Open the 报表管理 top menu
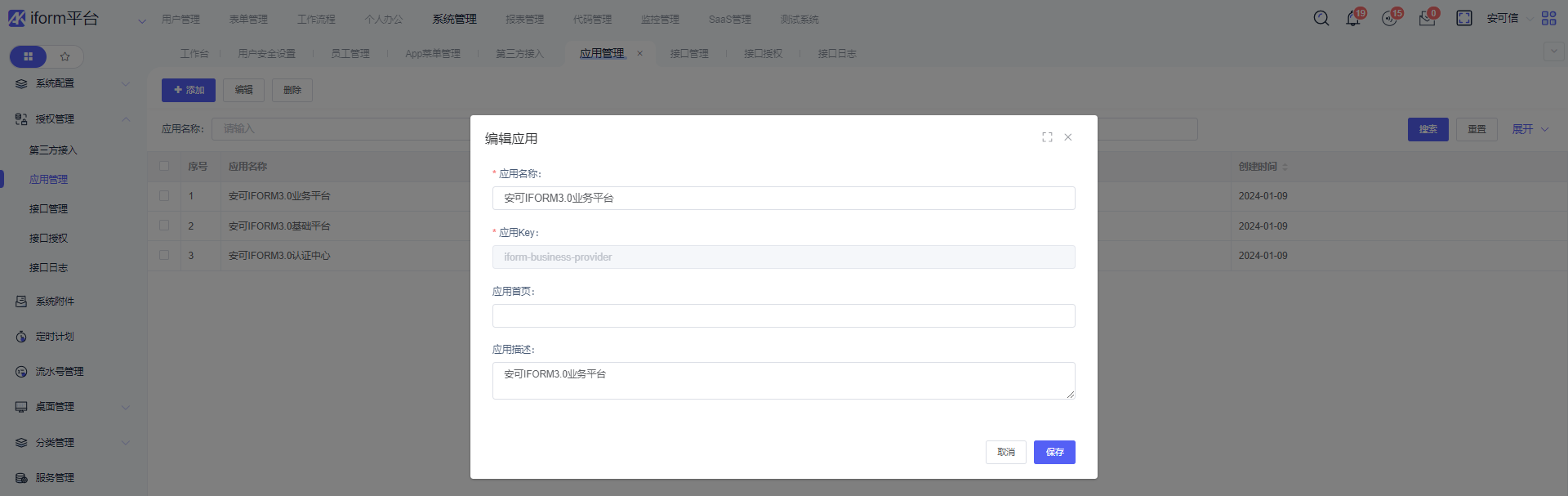1568x496 pixels. [x=524, y=19]
